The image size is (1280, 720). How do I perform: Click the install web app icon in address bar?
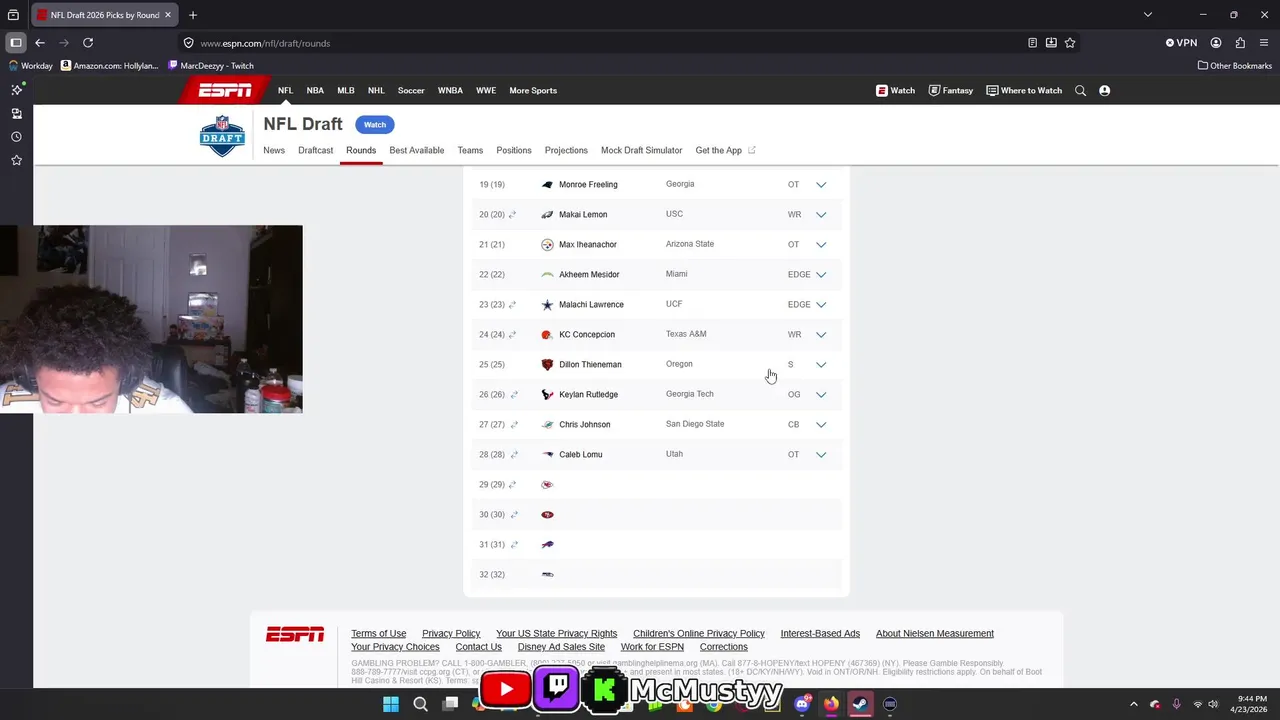pyautogui.click(x=1051, y=43)
